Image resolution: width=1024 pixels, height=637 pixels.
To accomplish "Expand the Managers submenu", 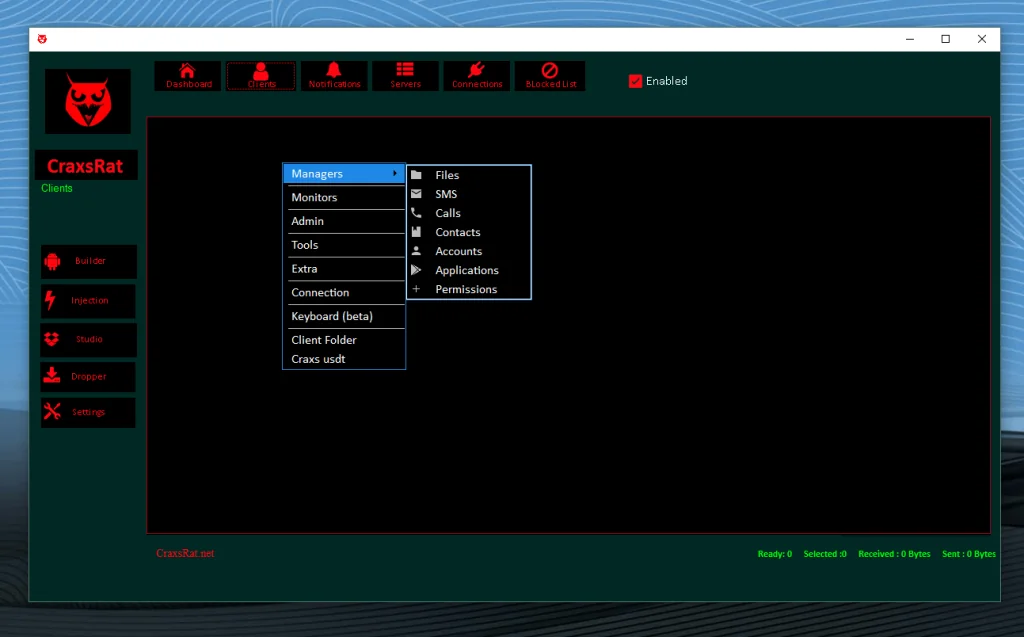I will tap(330, 173).
